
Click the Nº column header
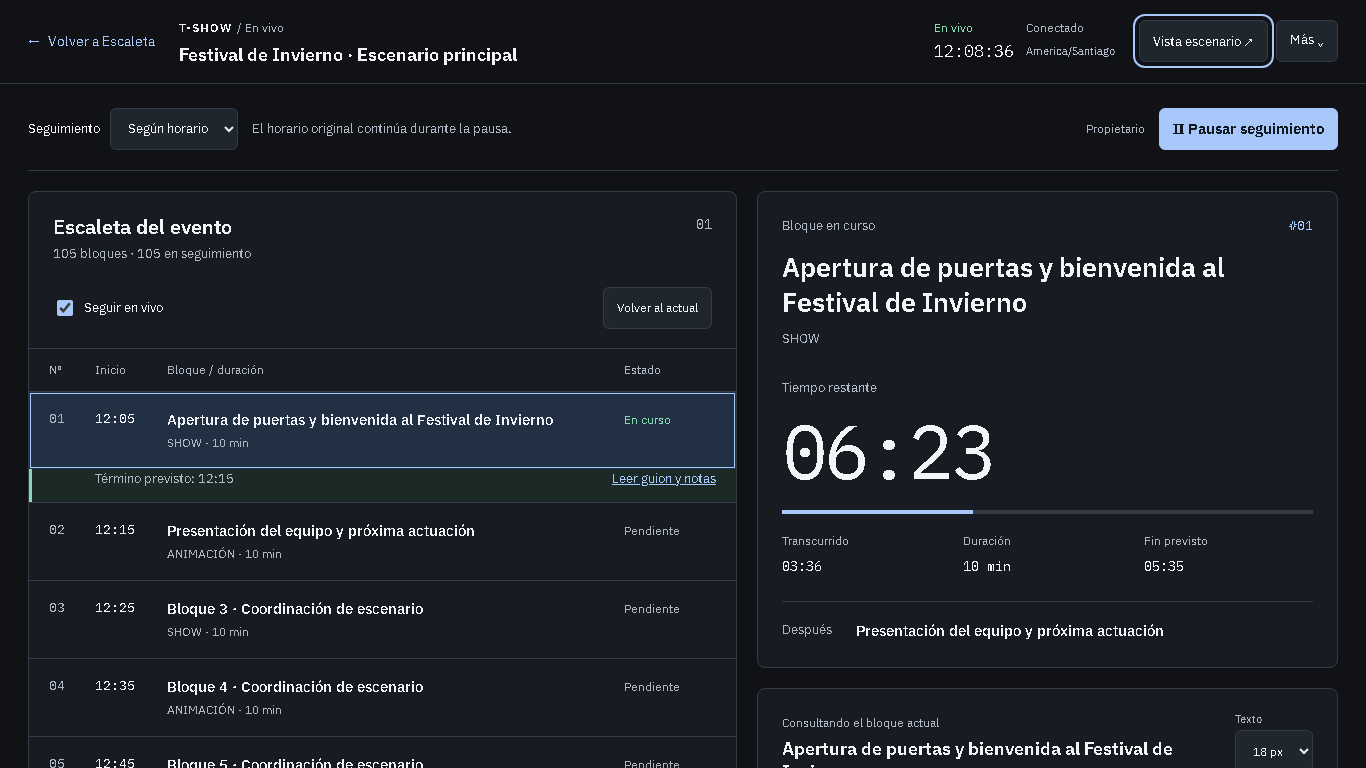(55, 370)
